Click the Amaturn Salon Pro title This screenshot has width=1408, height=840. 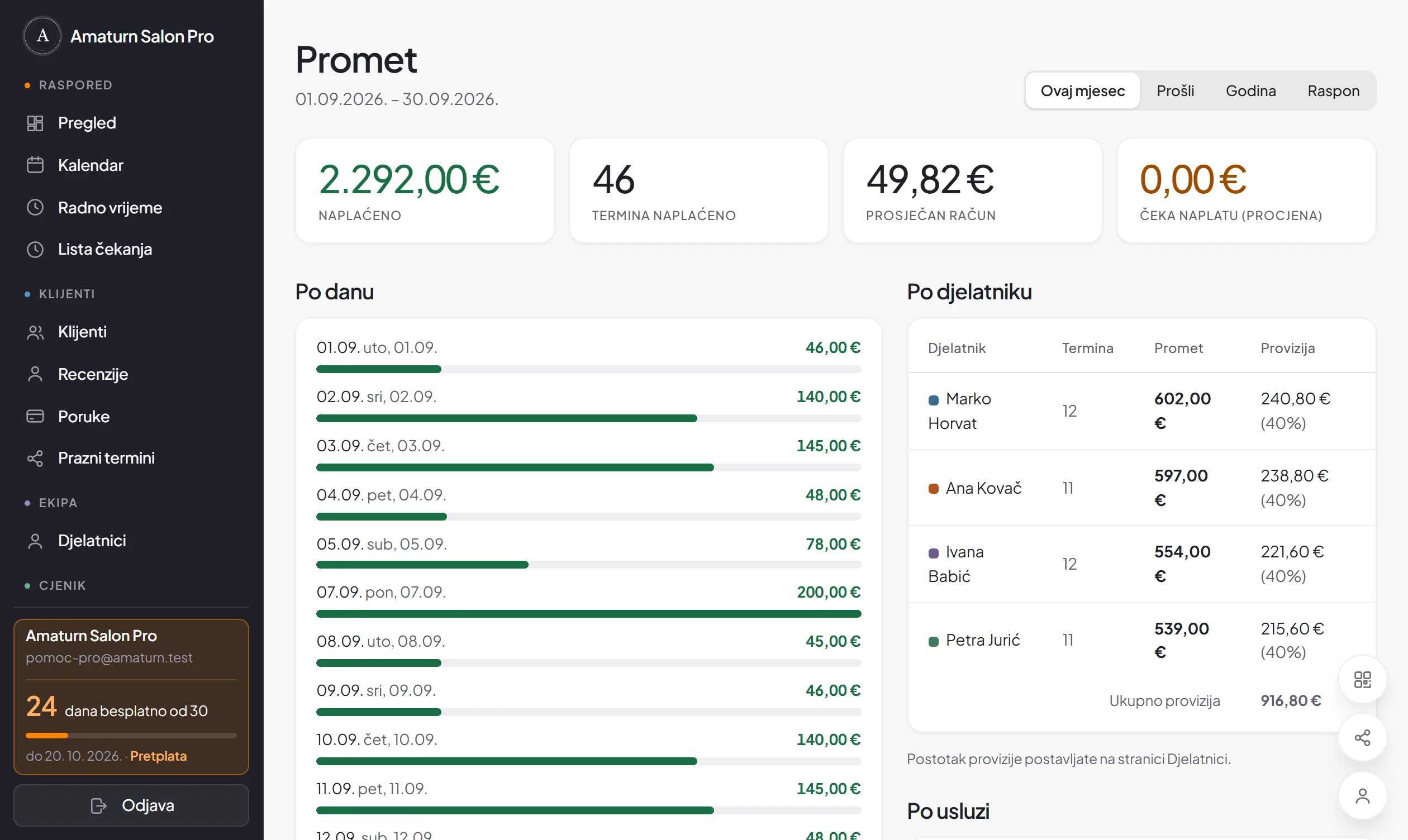point(141,36)
